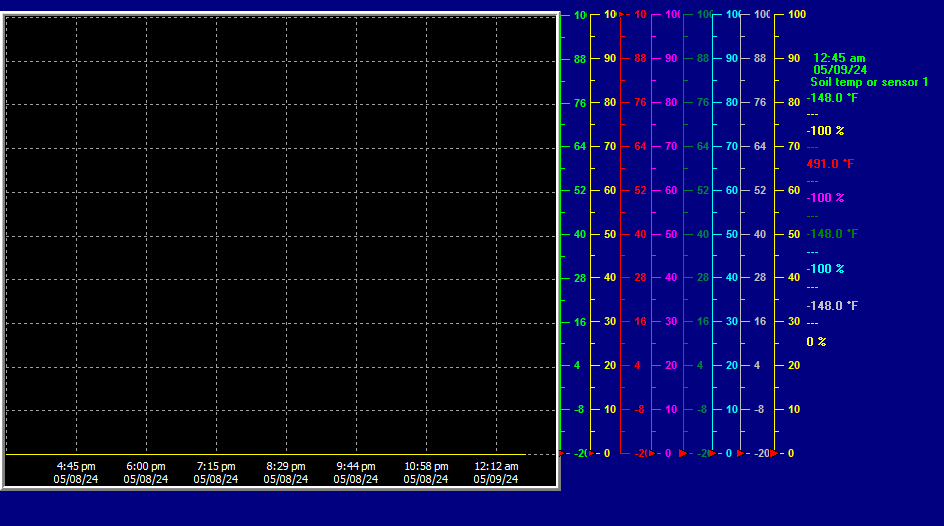The width and height of the screenshot is (944, 526).
Task: Click the green '05/09/24' date in the legend
Action: click(x=840, y=70)
